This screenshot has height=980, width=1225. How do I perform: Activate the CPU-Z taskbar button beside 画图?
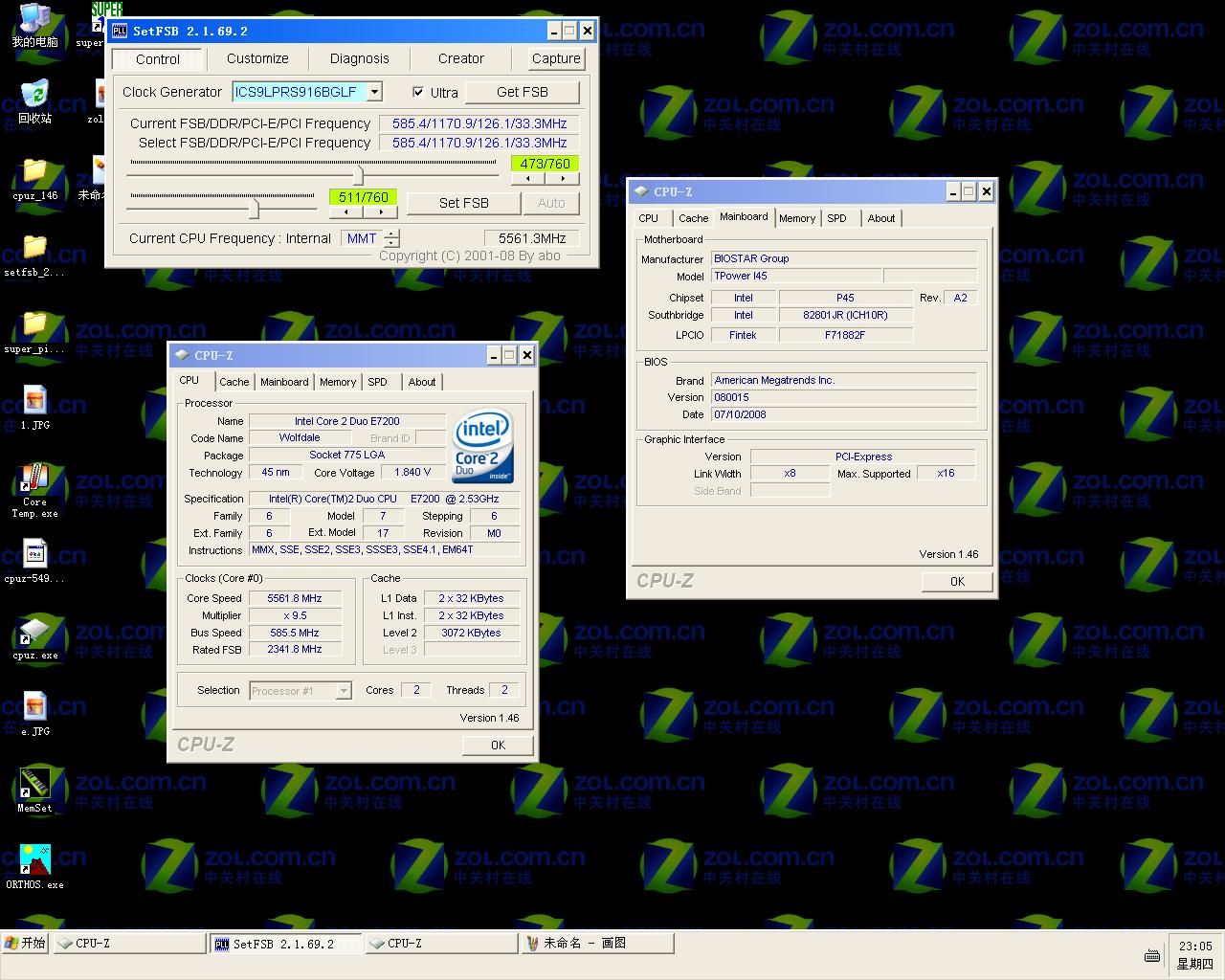441,944
